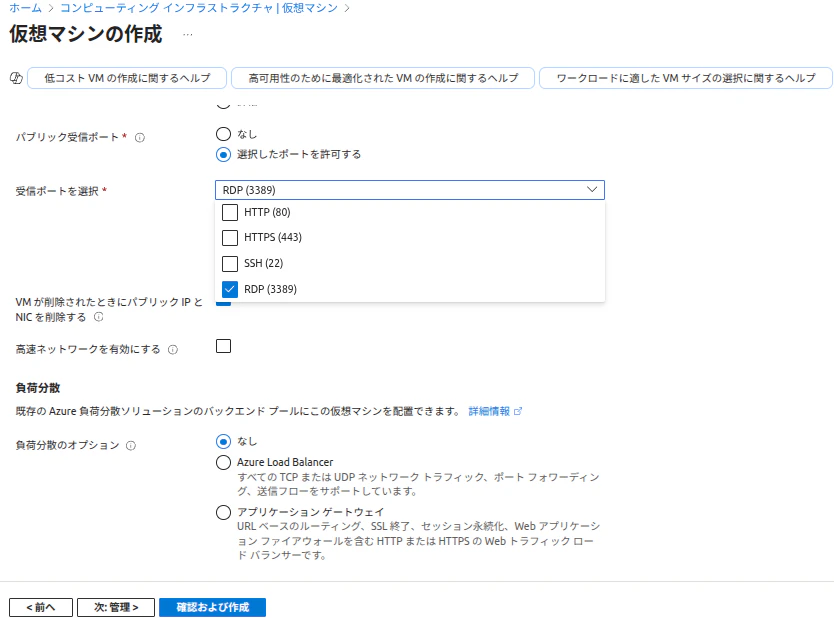The width and height of the screenshot is (834, 618).
Task: Click the 仮想マシンの作成 page title
Action: click(x=86, y=34)
